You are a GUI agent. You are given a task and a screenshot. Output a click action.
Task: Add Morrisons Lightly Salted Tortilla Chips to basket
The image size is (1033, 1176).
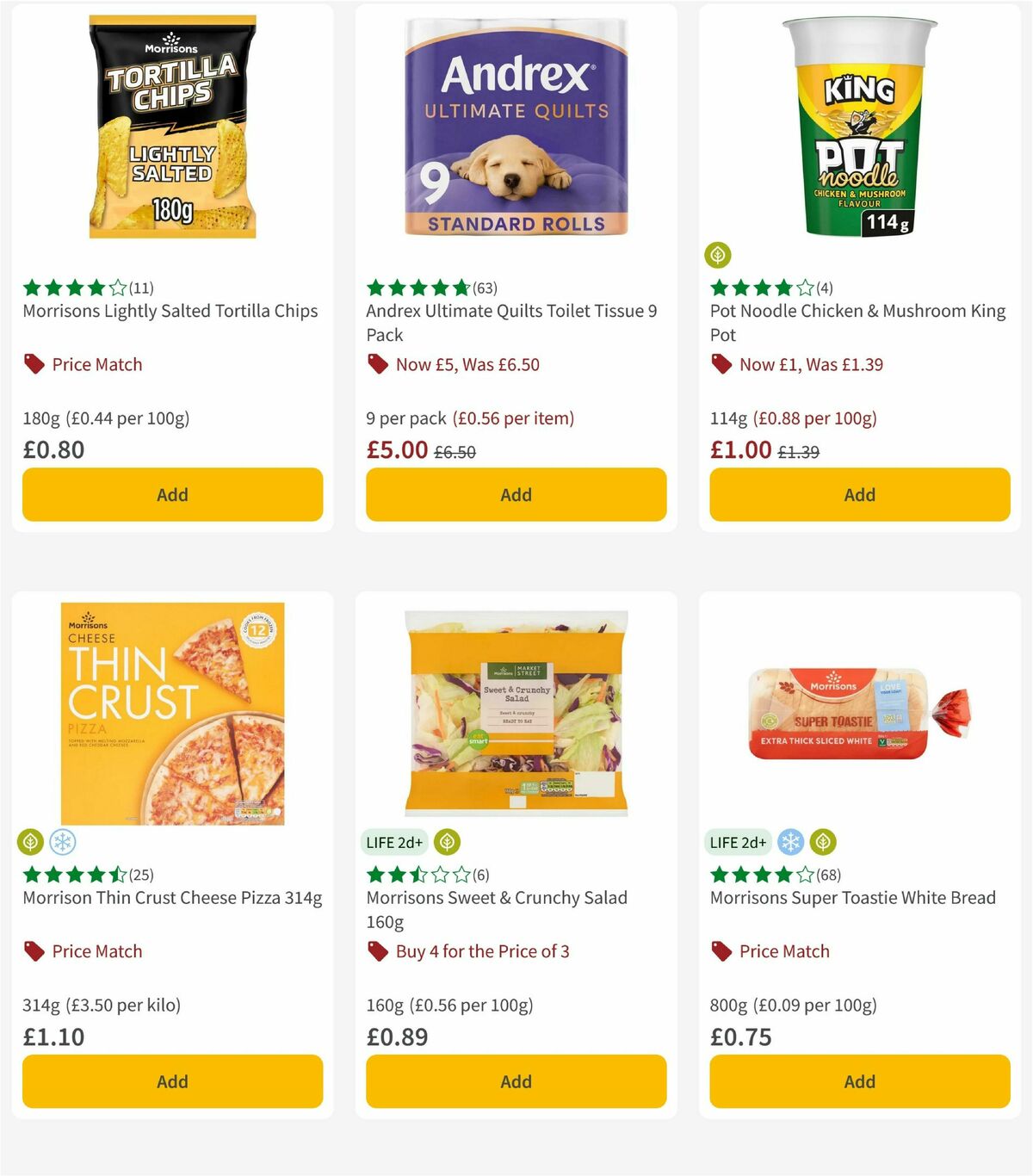click(x=172, y=495)
